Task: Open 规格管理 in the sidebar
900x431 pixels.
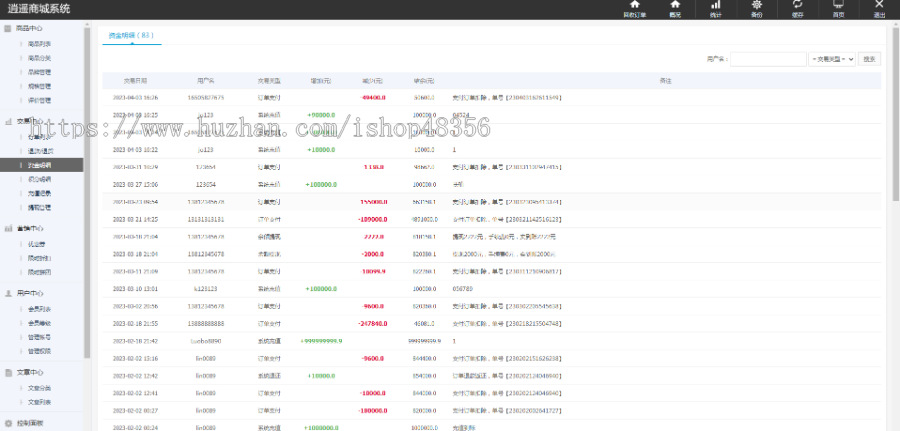Action: tap(39, 87)
